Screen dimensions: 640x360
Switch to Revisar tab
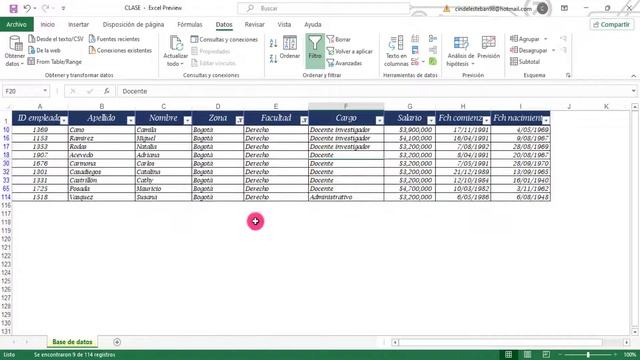pos(255,24)
